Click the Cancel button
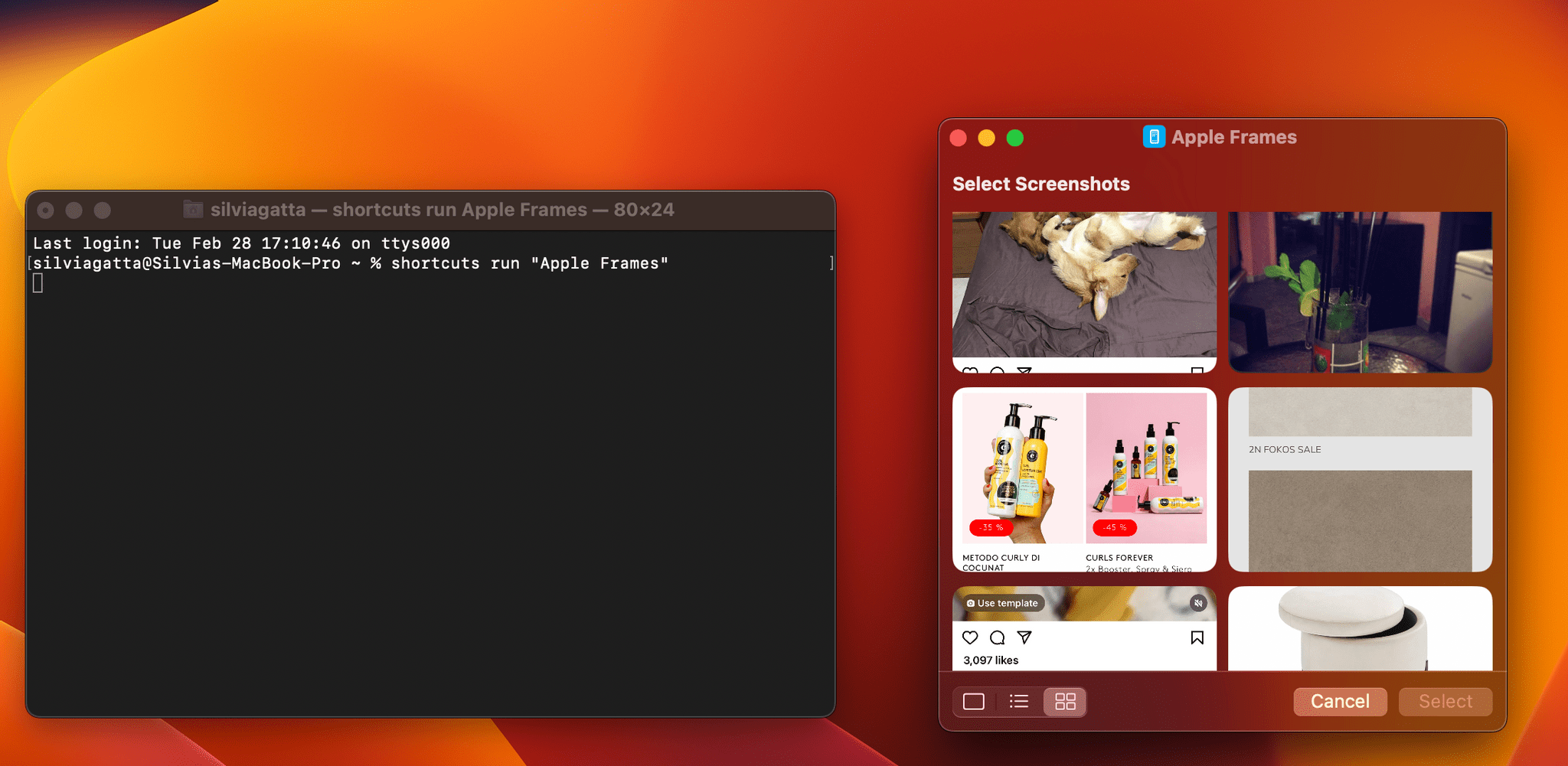 tap(1339, 701)
